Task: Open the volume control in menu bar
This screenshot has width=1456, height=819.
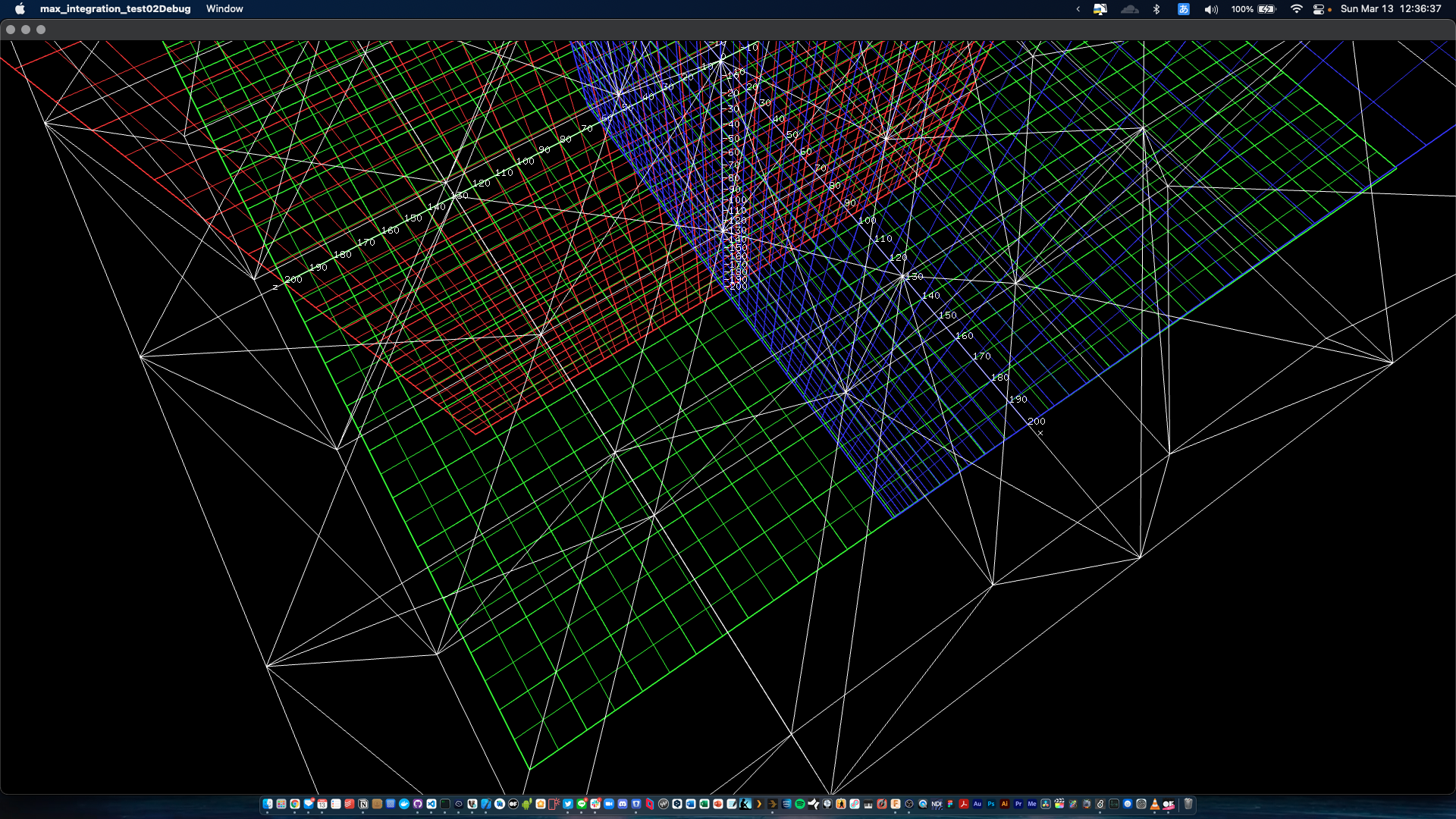Action: click(1211, 9)
